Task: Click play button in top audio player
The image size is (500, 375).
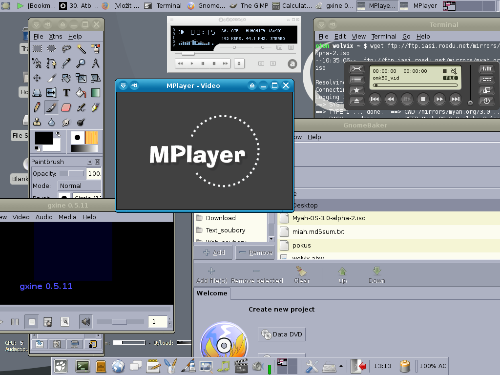Action: tap(192, 63)
